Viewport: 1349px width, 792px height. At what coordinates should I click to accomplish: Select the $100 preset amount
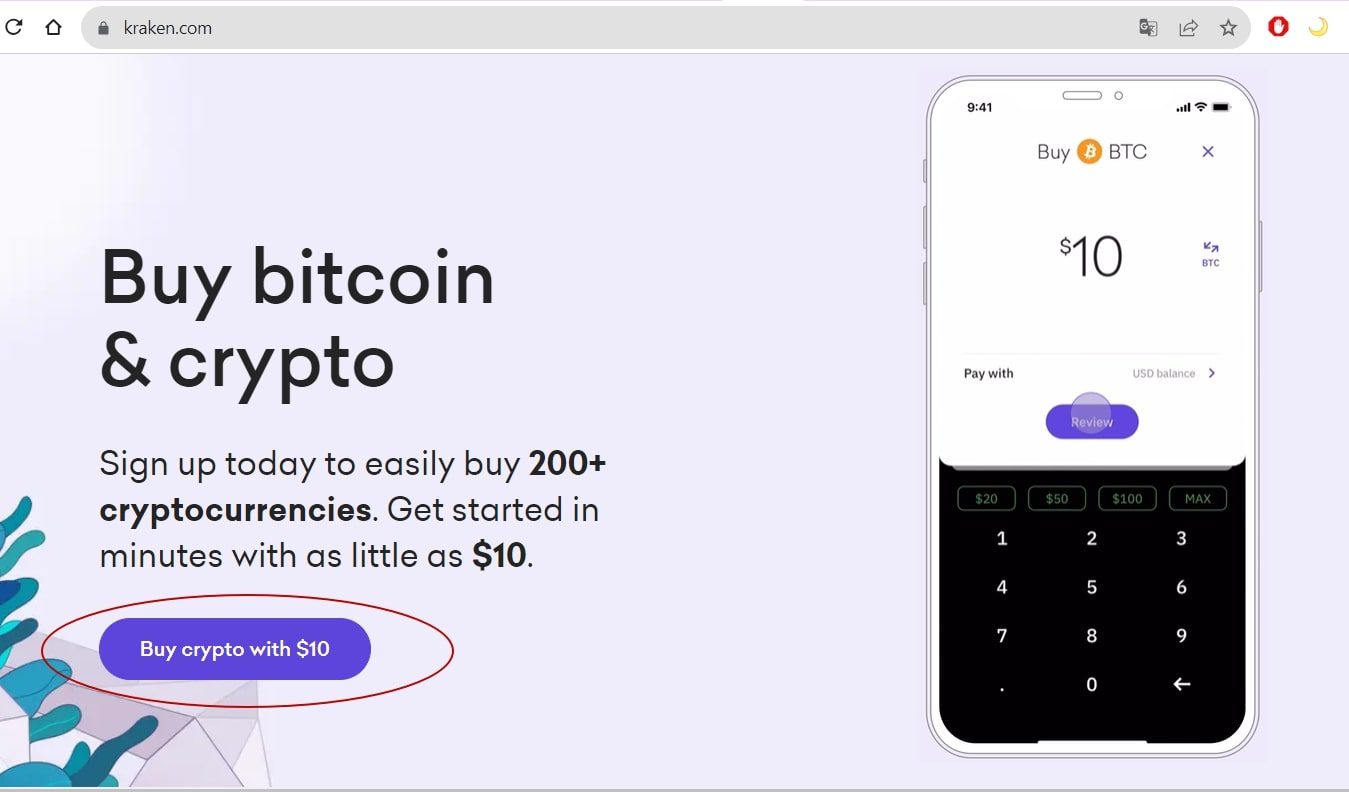[1127, 498]
